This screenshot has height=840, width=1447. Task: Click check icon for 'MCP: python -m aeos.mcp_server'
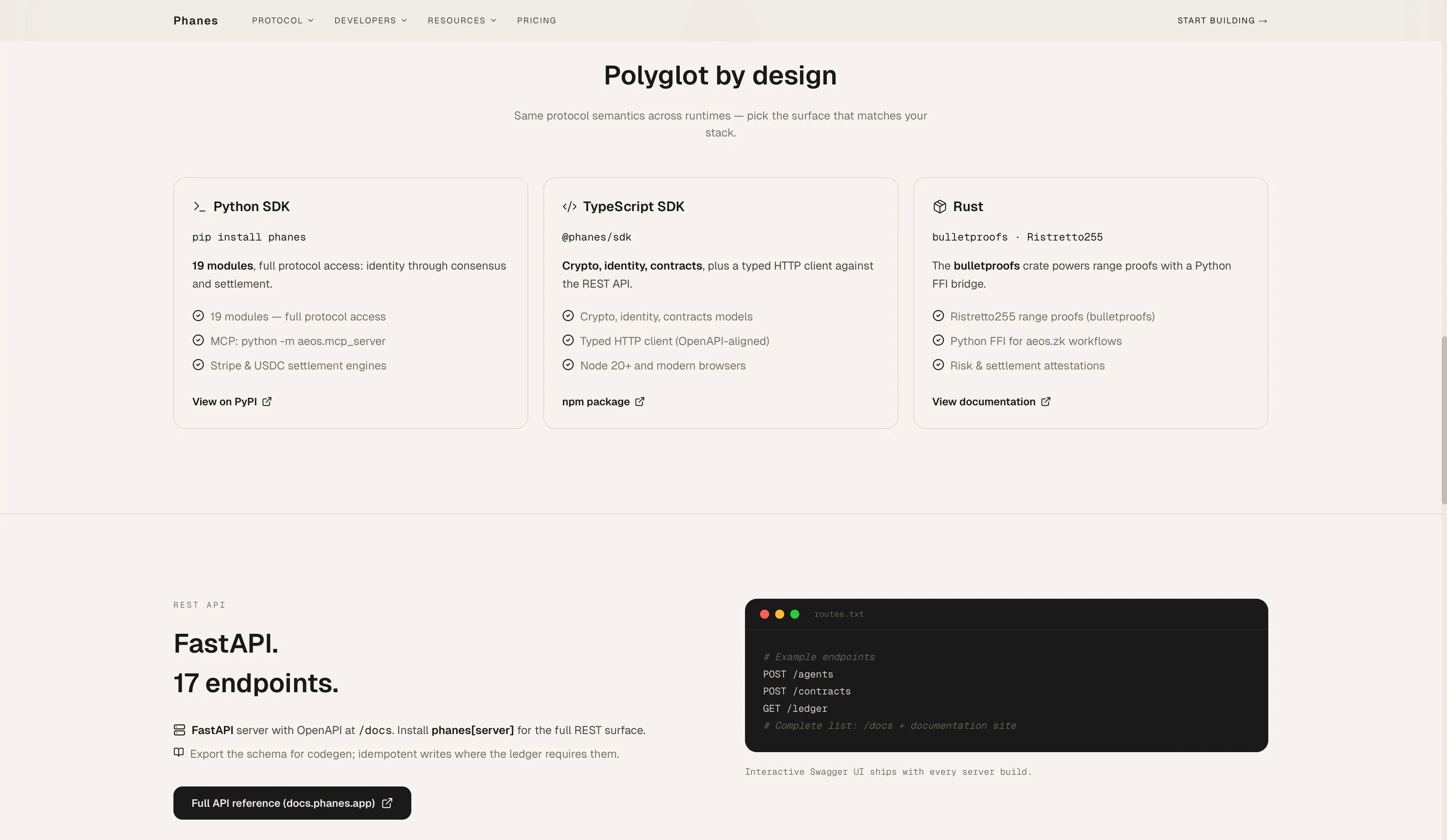tap(198, 340)
